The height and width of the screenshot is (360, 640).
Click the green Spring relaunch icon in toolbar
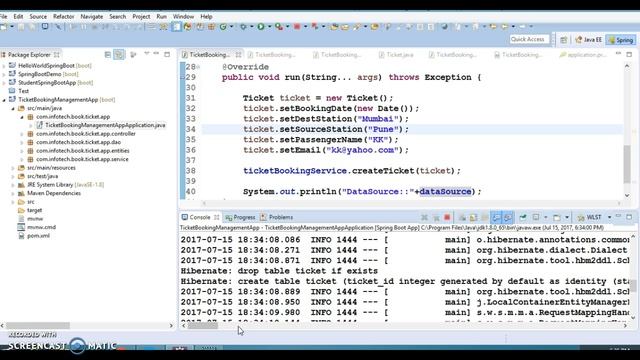[x=223, y=27]
